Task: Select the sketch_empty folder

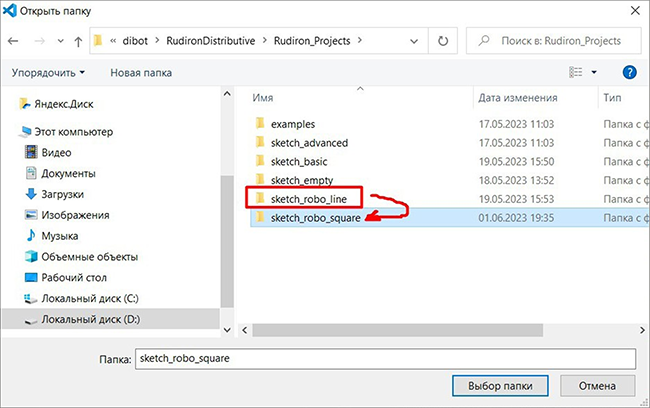Action: point(302,180)
